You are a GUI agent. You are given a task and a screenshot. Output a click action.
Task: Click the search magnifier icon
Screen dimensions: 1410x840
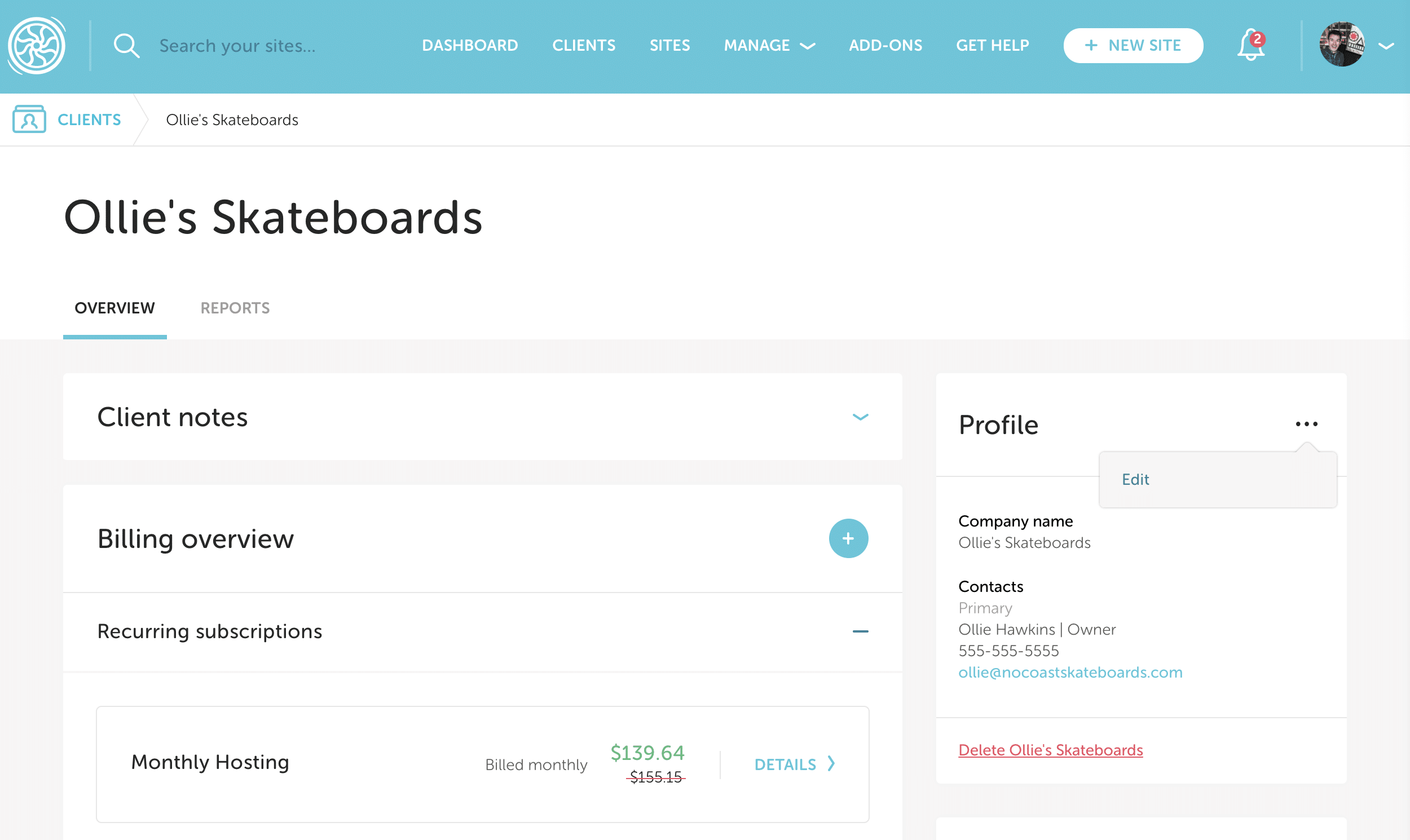click(x=126, y=45)
